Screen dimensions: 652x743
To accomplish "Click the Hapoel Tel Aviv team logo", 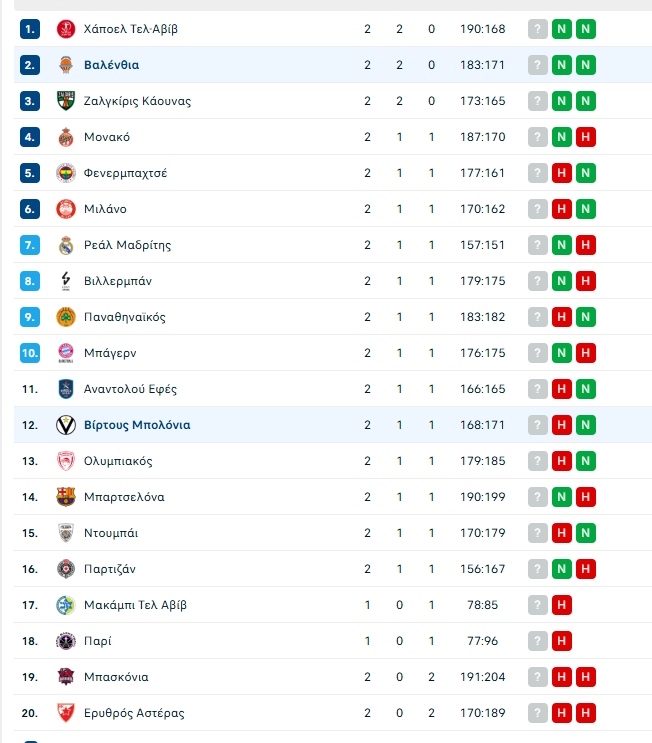I will (66, 29).
